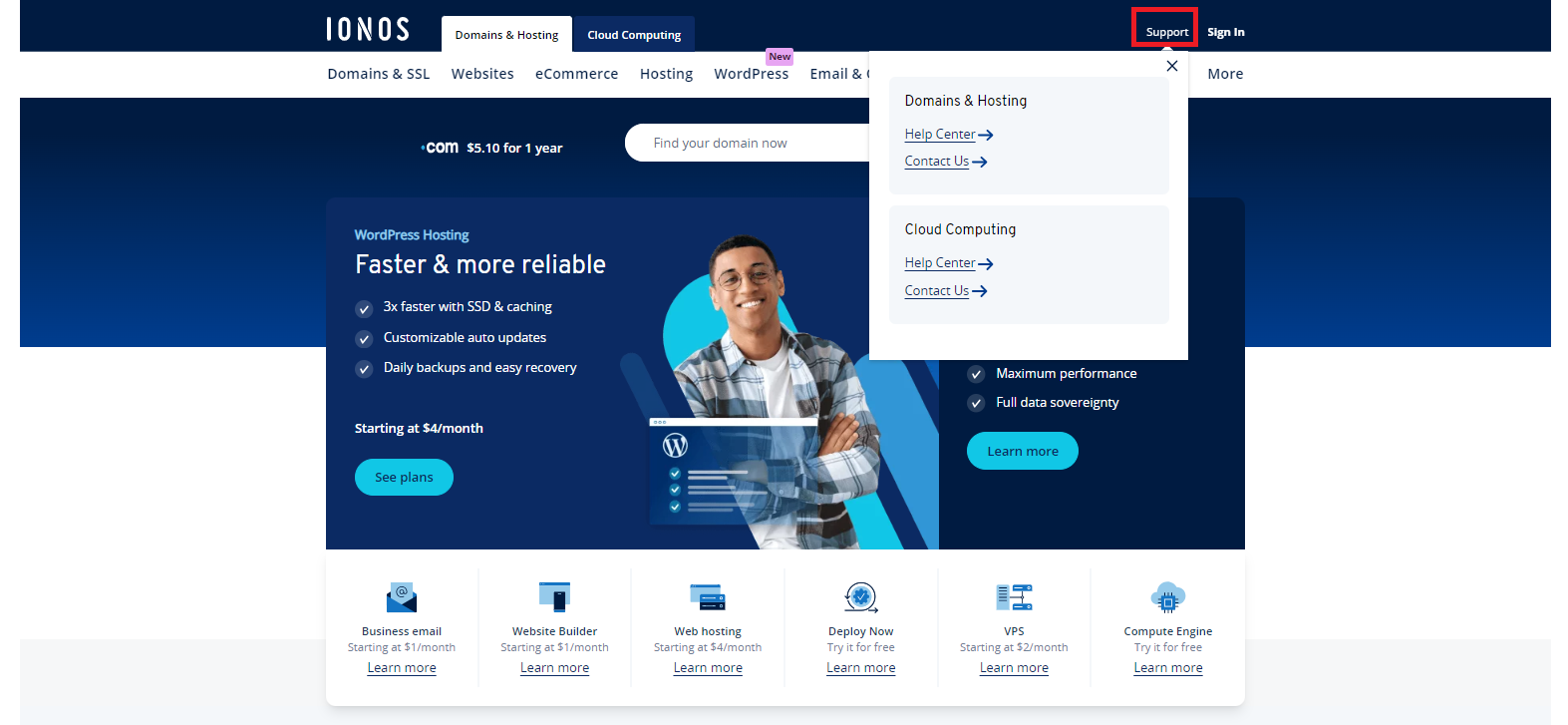
Task: Open the Websites menu
Action: pos(482,74)
